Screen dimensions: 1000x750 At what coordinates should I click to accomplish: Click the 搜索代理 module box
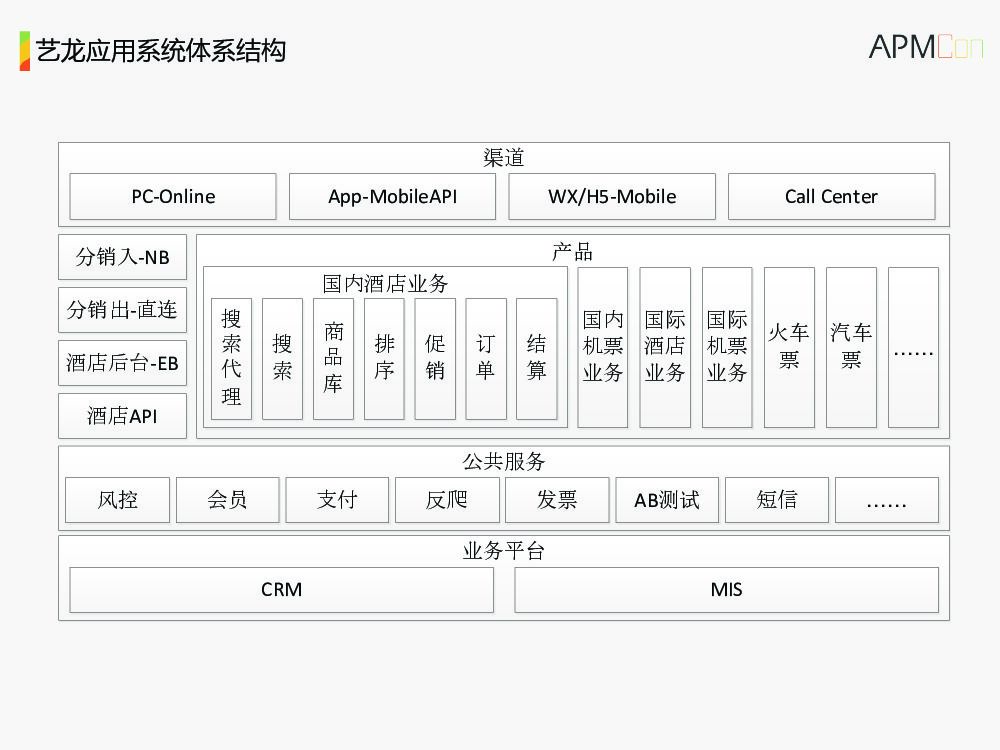(x=231, y=358)
